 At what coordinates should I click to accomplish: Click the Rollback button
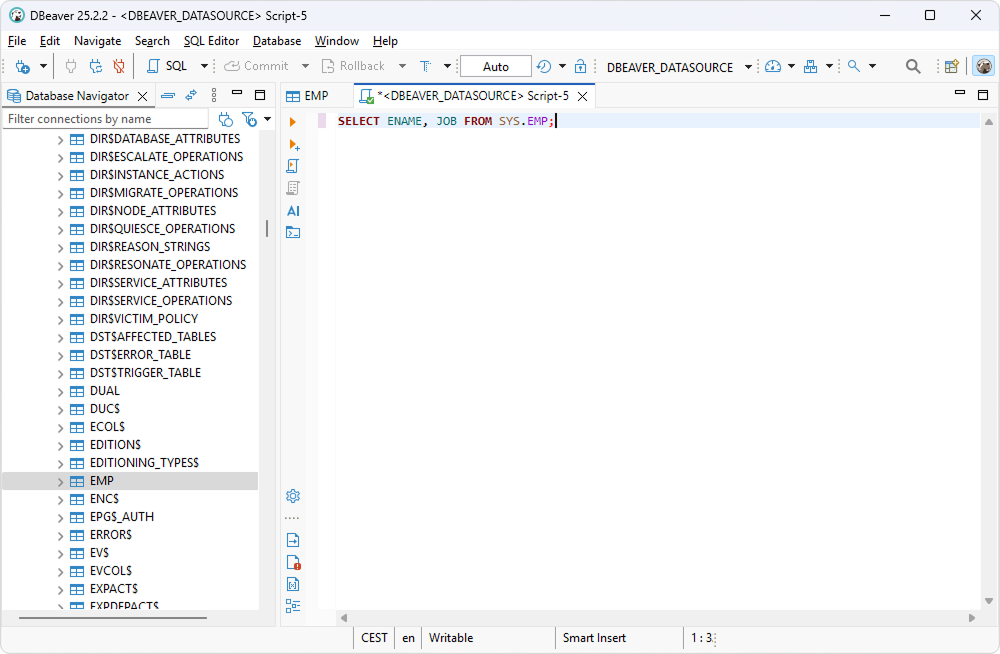tap(360, 66)
